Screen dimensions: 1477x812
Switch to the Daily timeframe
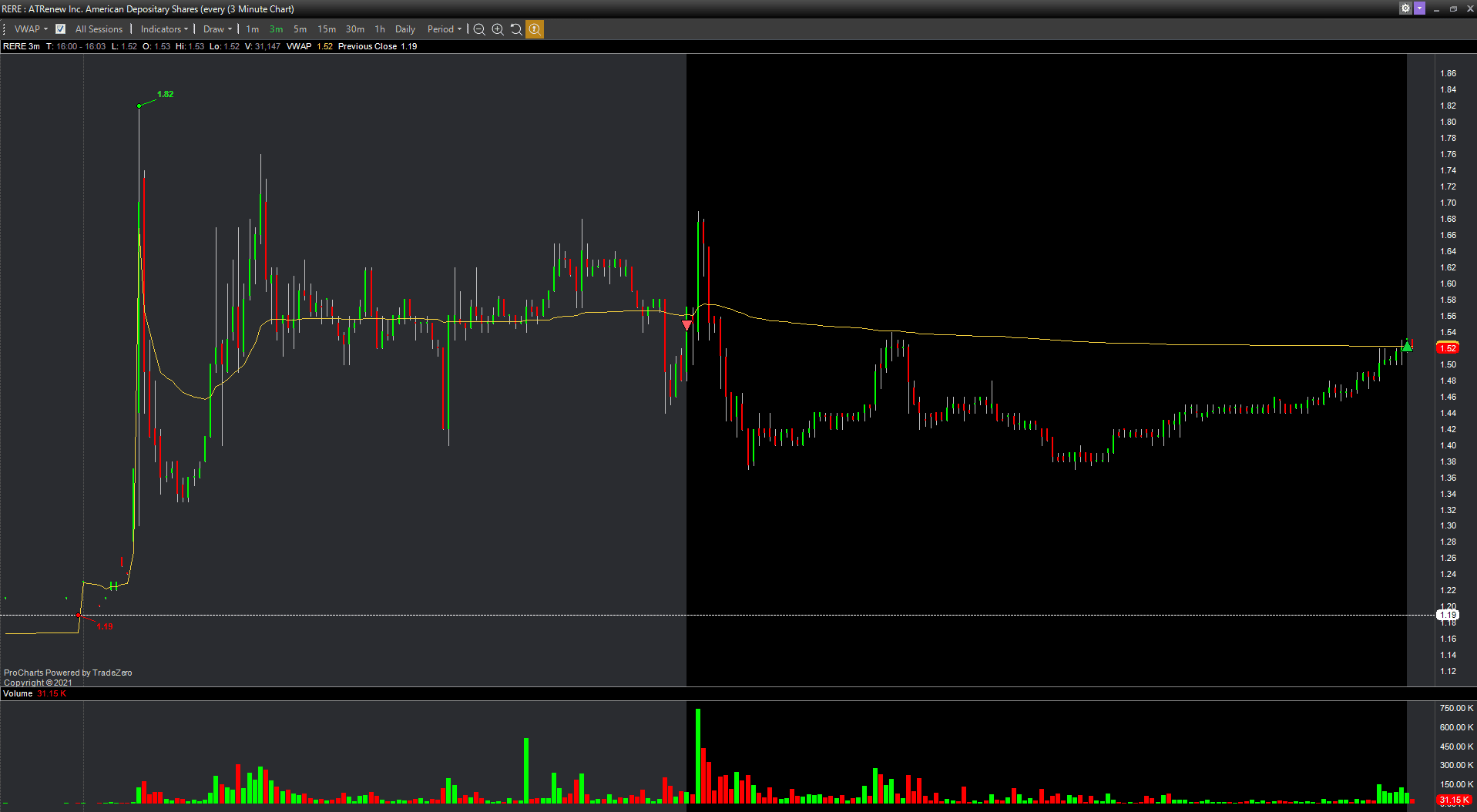click(x=405, y=29)
